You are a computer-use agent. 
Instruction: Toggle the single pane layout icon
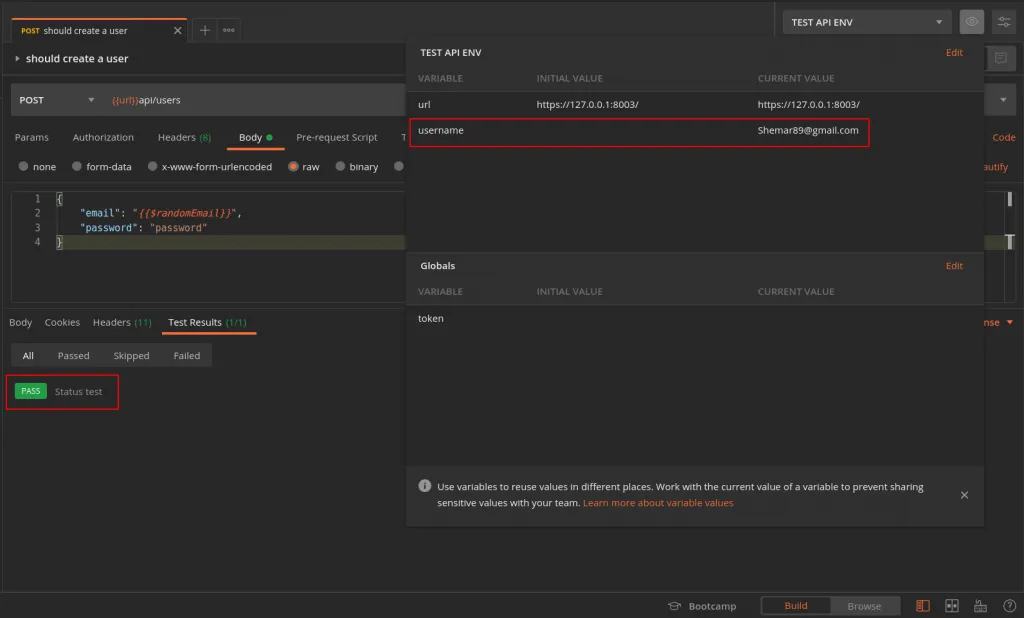coord(923,606)
